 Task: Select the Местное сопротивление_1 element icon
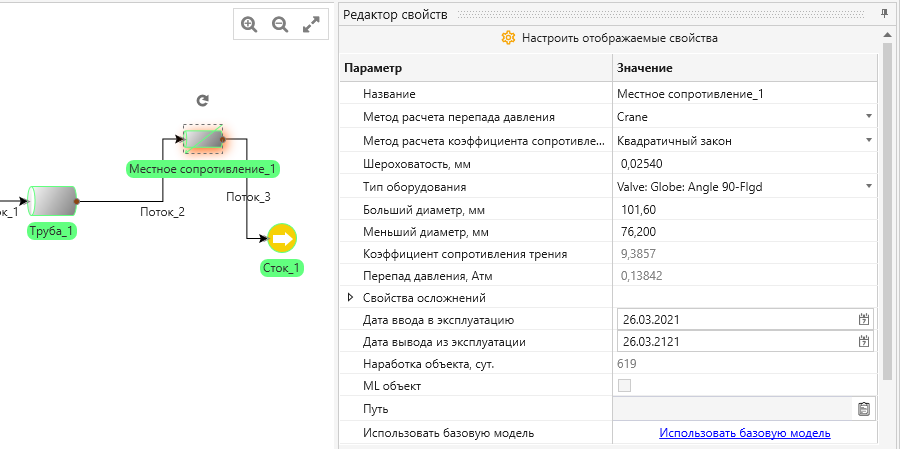pos(203,139)
